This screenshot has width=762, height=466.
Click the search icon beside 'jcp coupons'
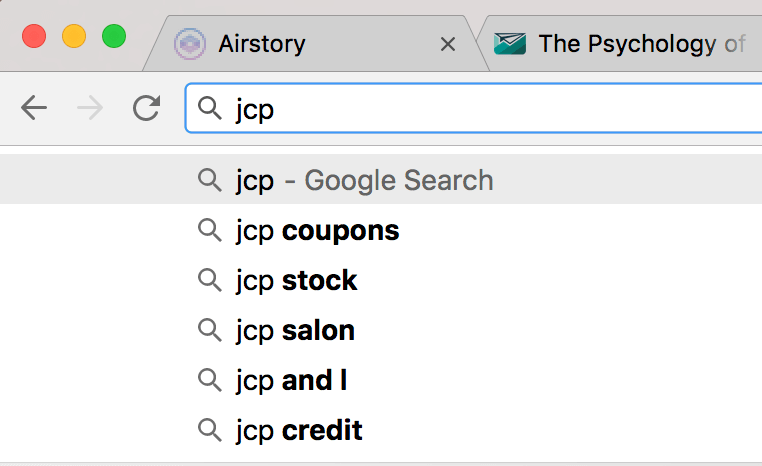pos(209,231)
